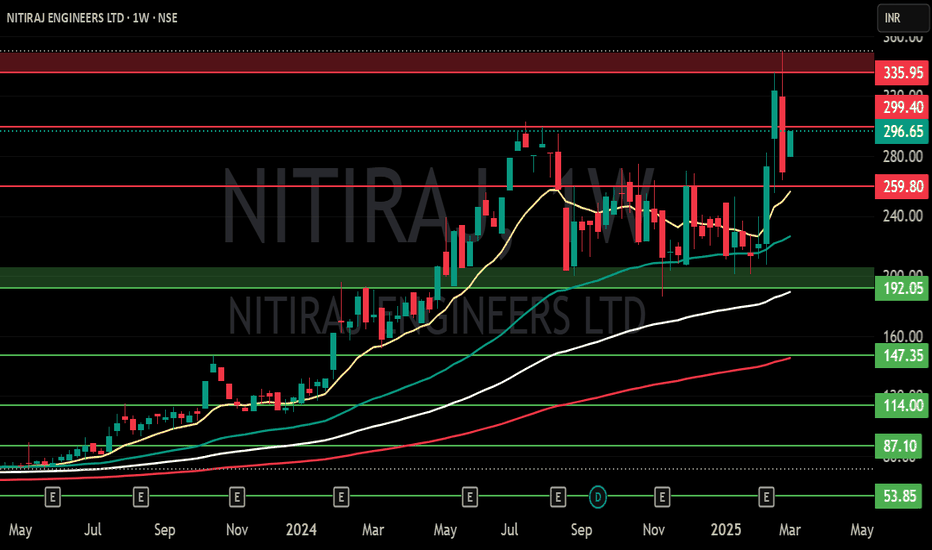Select the 147.35 green price label
The image size is (932, 550).
coord(902,356)
